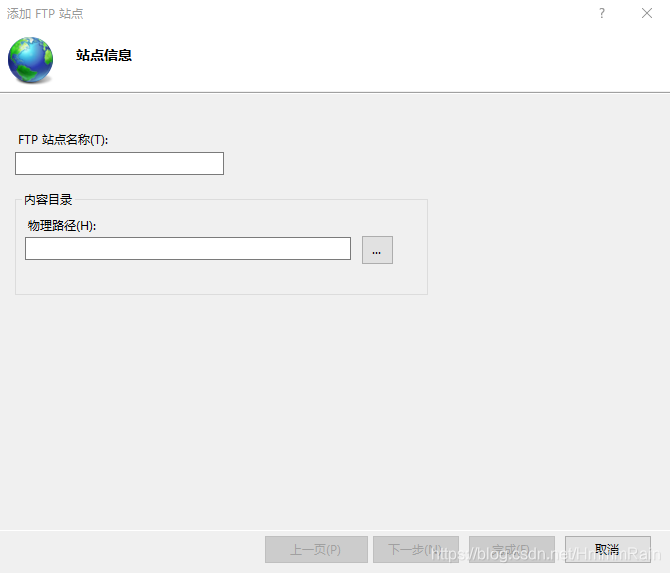Image resolution: width=670 pixels, height=573 pixels.
Task: Click the 站点信息 heading text
Action: tap(104, 55)
